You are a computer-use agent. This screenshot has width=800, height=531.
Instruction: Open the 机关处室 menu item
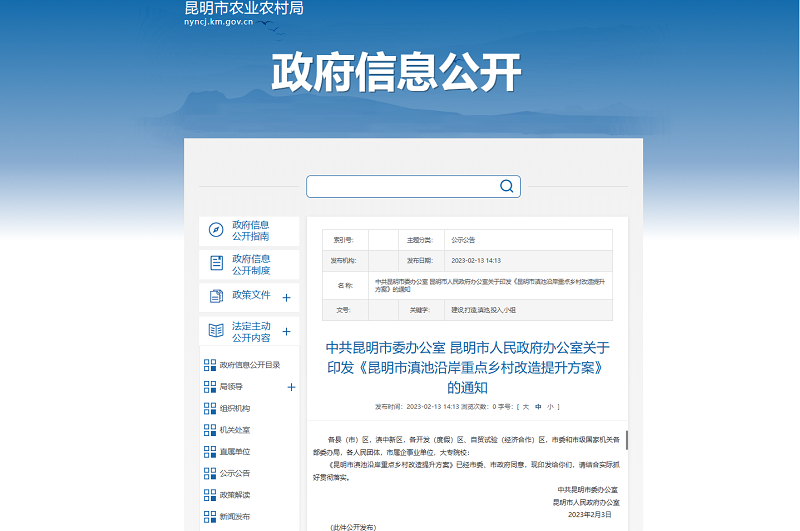(235, 430)
